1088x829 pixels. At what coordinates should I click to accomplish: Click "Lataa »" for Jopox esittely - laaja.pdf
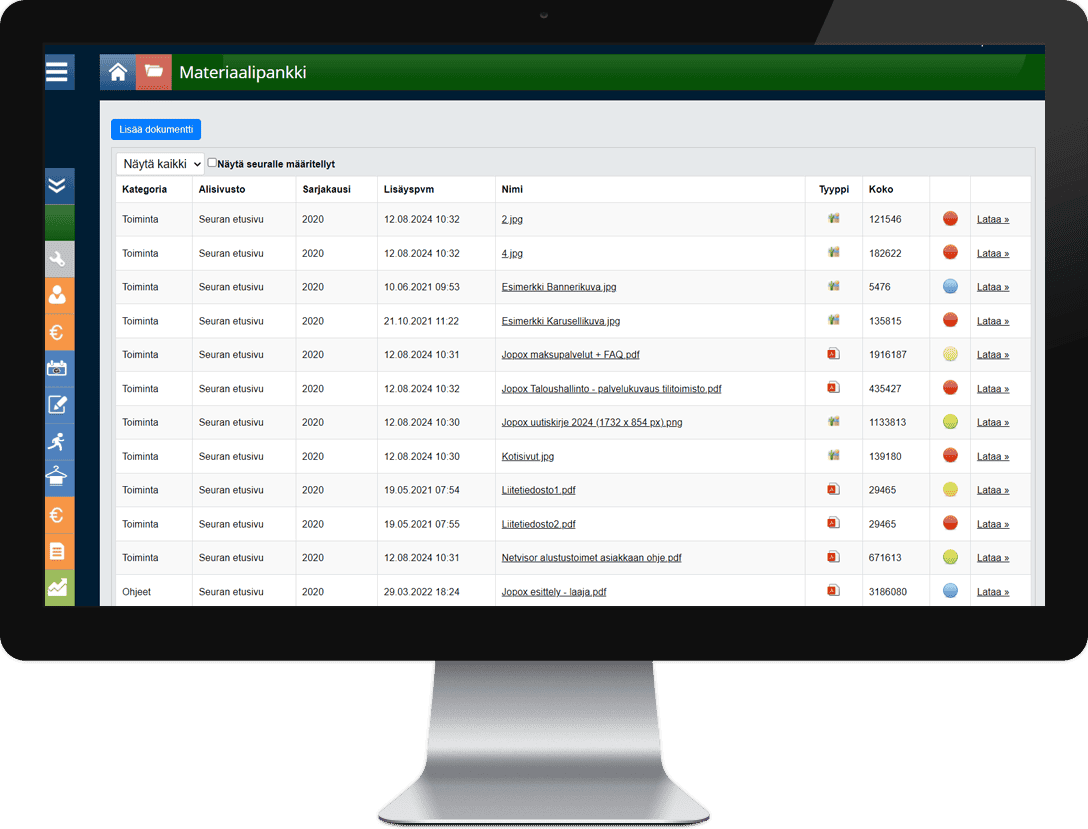pos(992,592)
